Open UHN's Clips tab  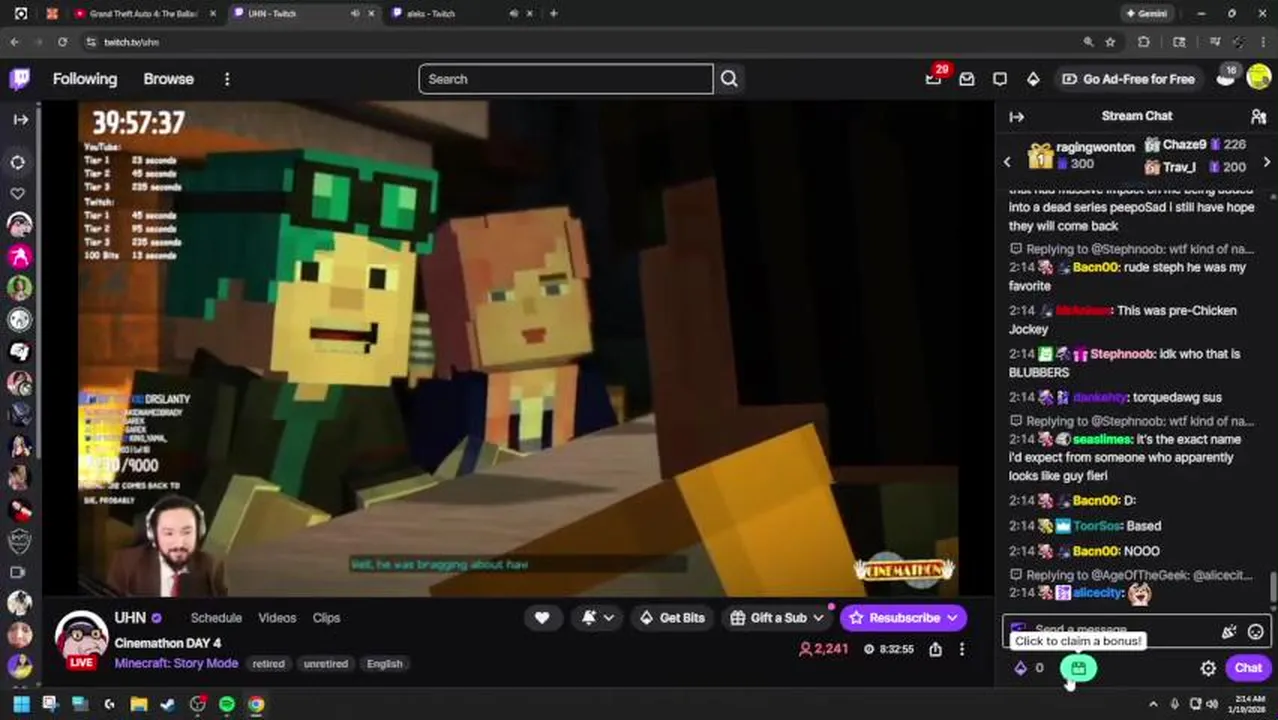pyautogui.click(x=326, y=618)
